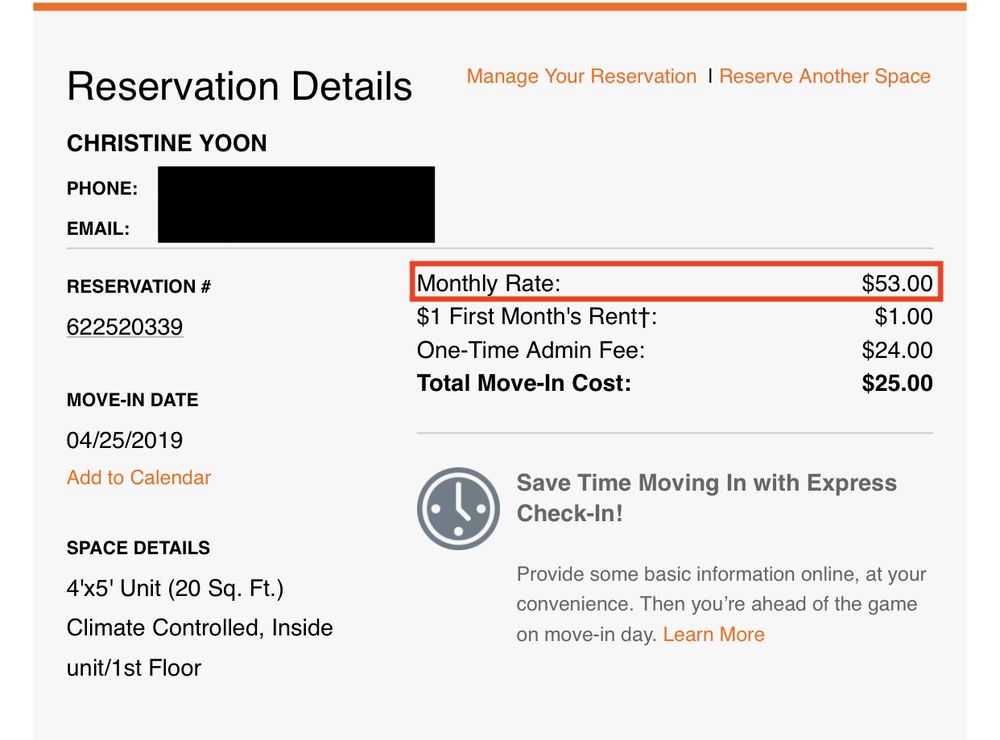Click the Reservation Details heading
Viewport: 1000px width, 740px height.
[x=239, y=87]
